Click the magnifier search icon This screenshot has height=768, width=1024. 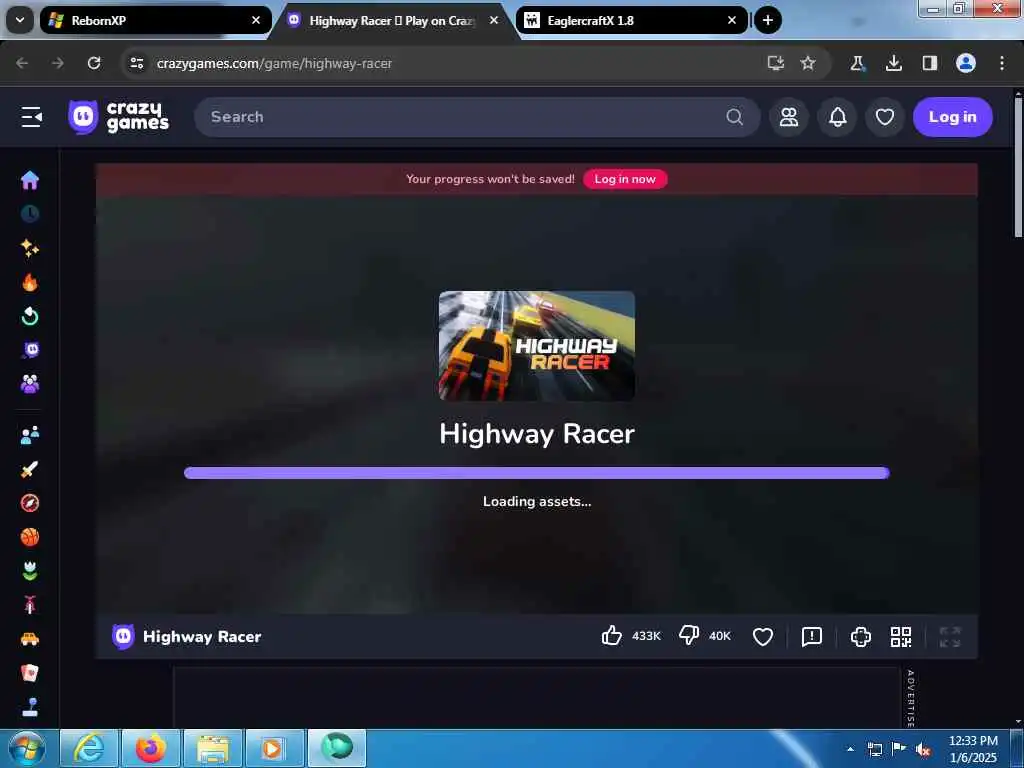(734, 117)
